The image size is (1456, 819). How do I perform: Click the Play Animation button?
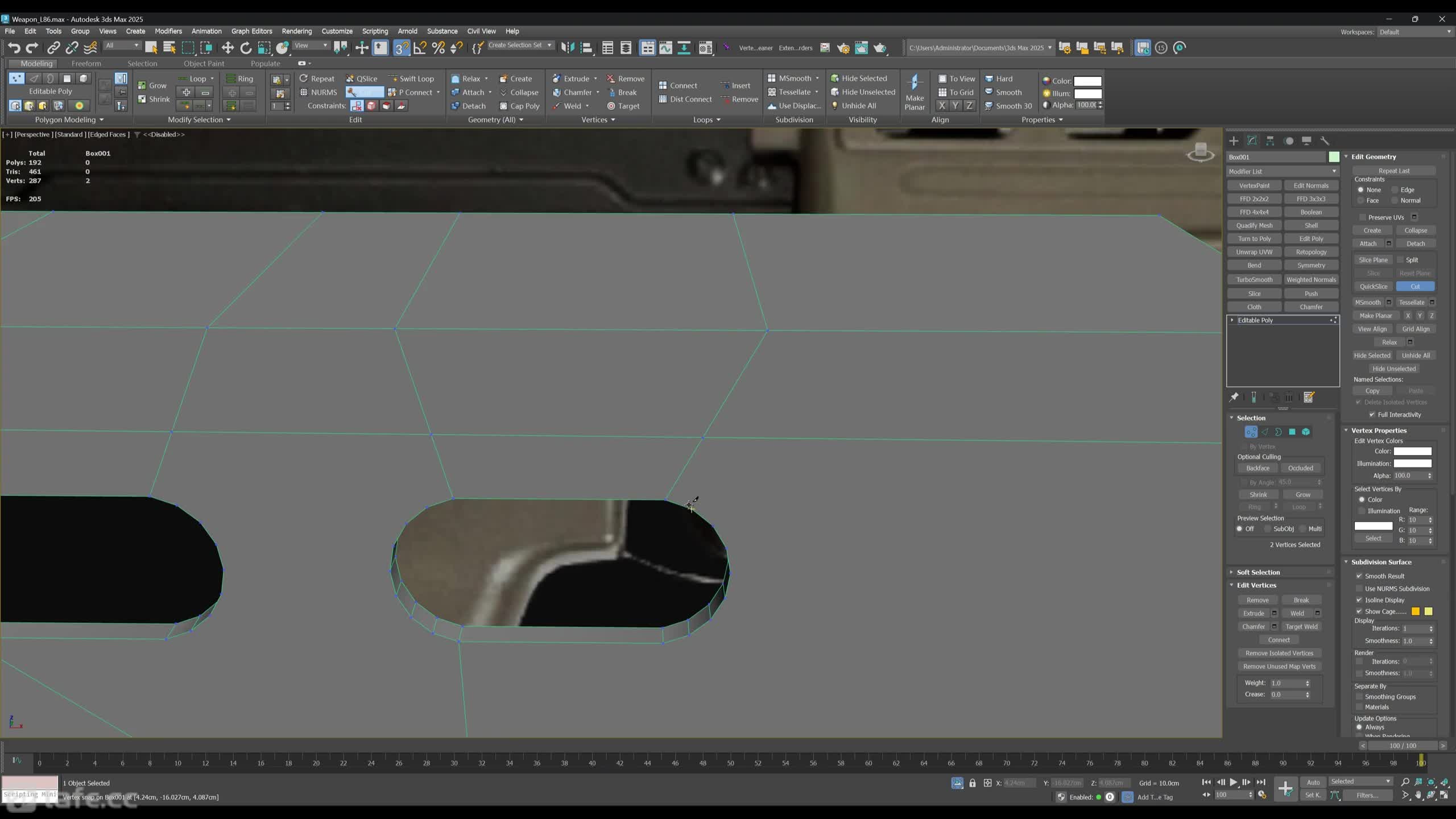[x=1233, y=782]
